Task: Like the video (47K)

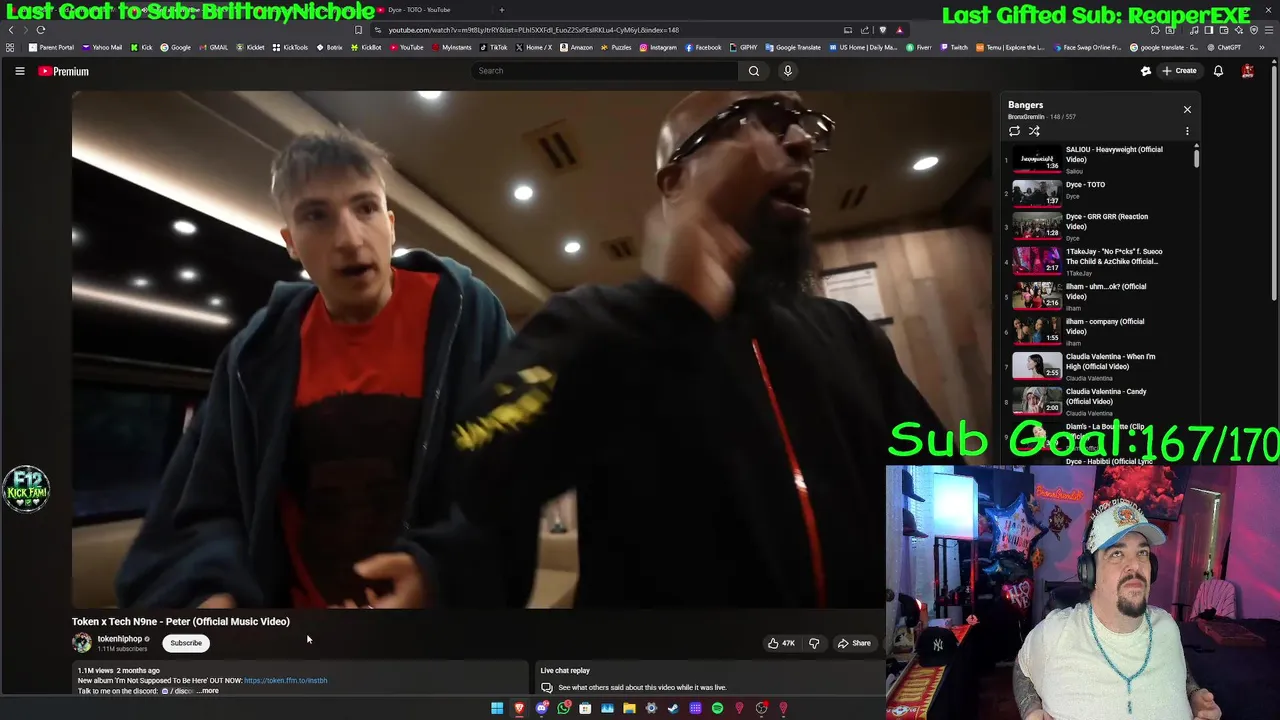Action: [781, 643]
